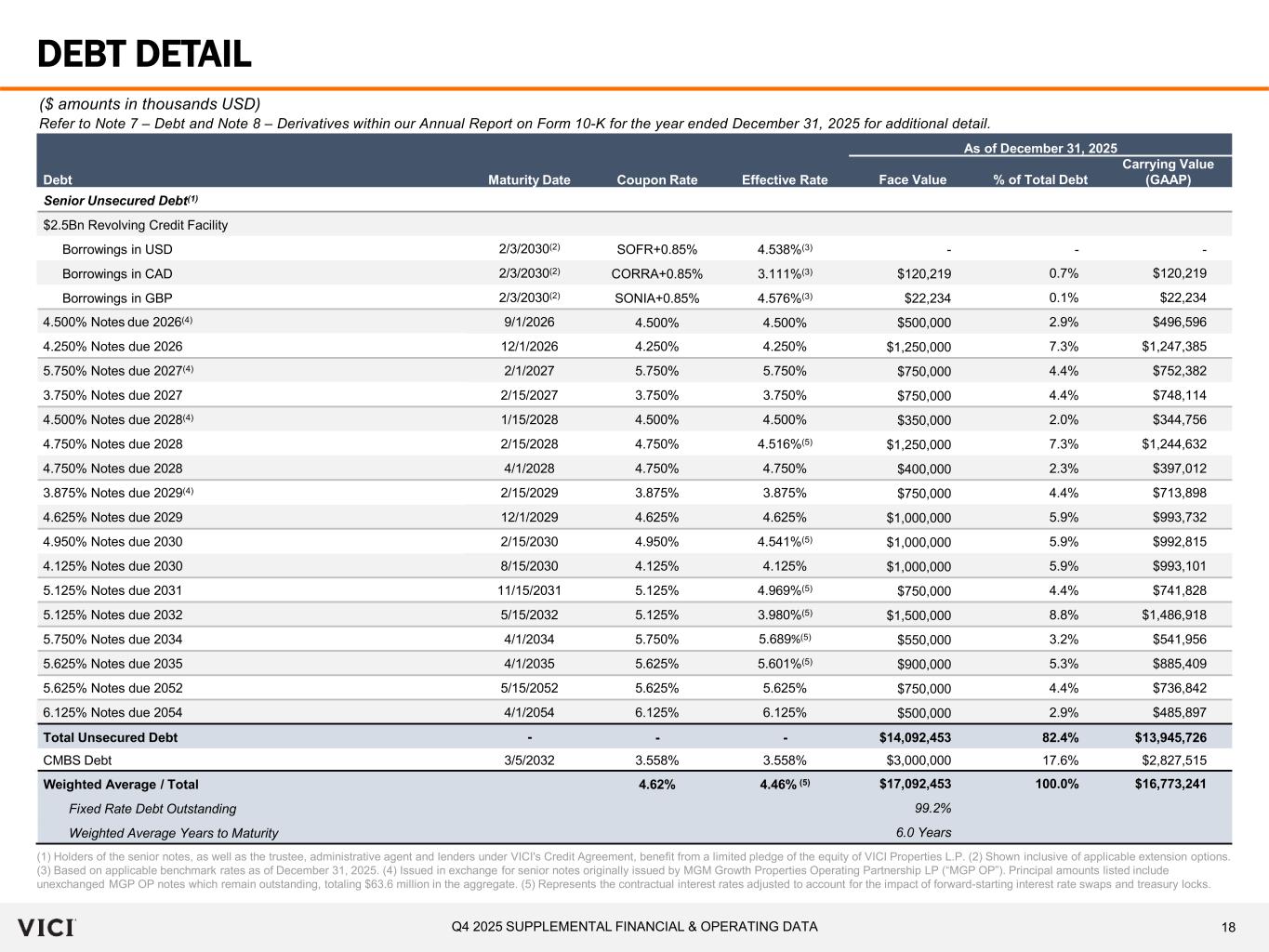Click the DEBT DETAIL slide title

coord(144,55)
